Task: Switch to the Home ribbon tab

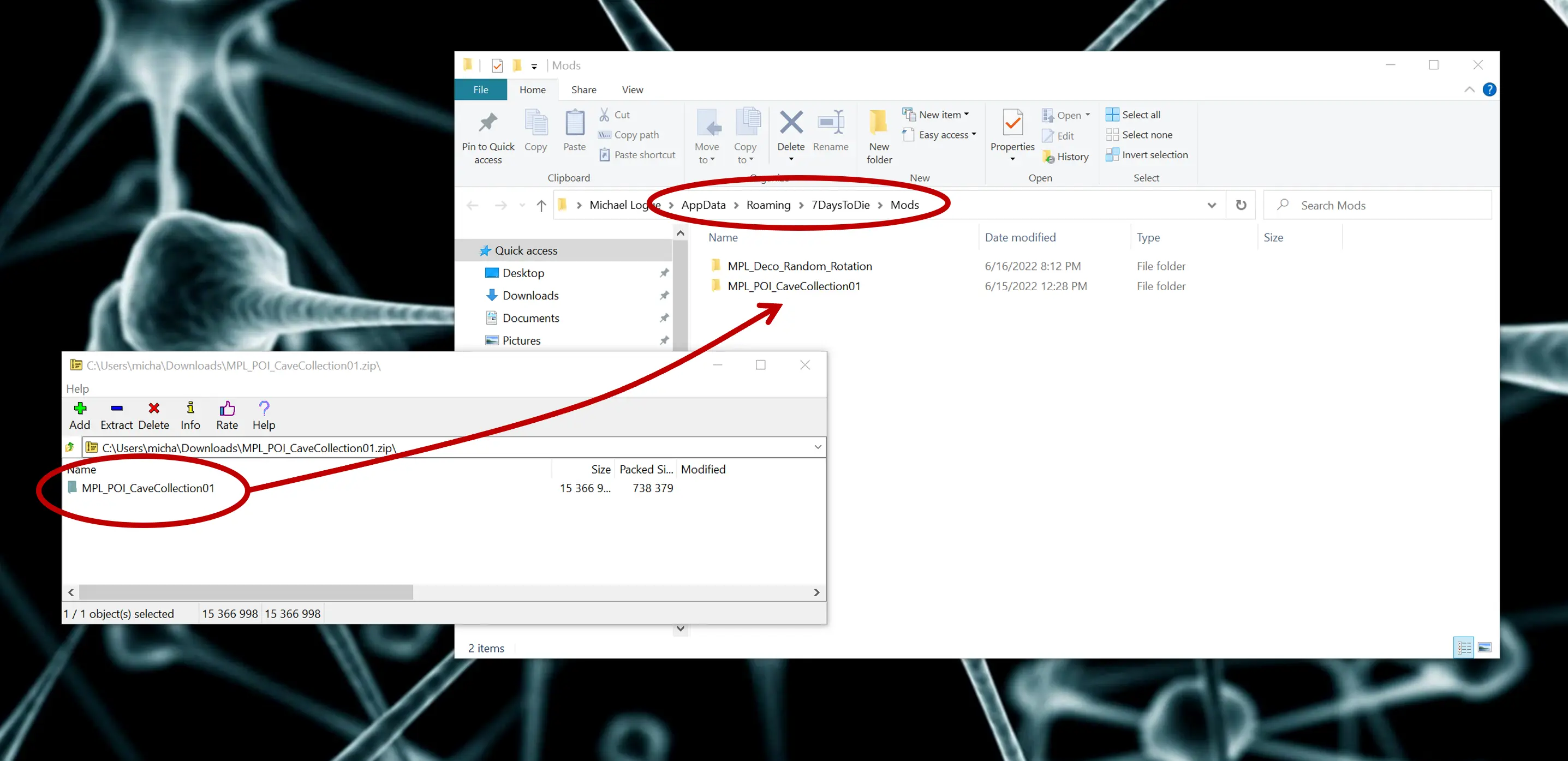Action: tap(532, 89)
